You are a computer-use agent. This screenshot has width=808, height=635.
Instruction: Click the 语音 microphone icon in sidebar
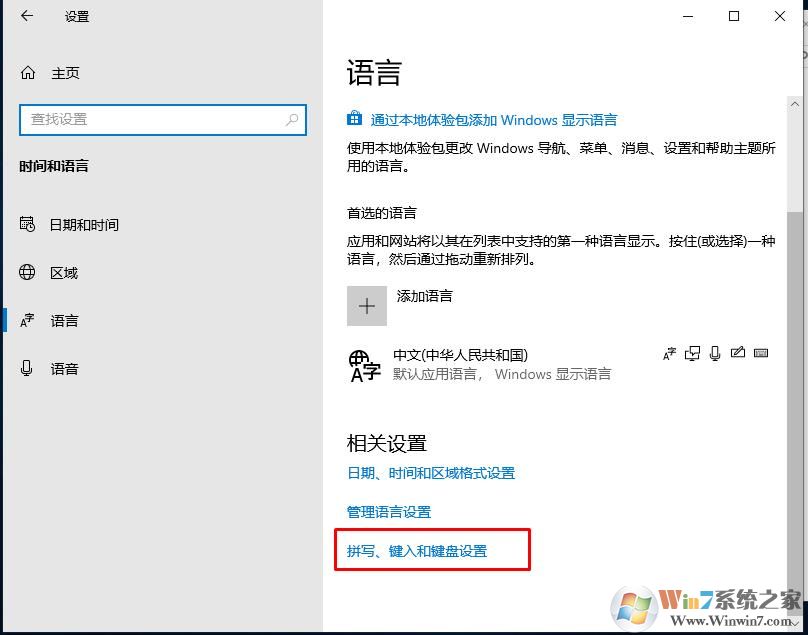click(27, 368)
